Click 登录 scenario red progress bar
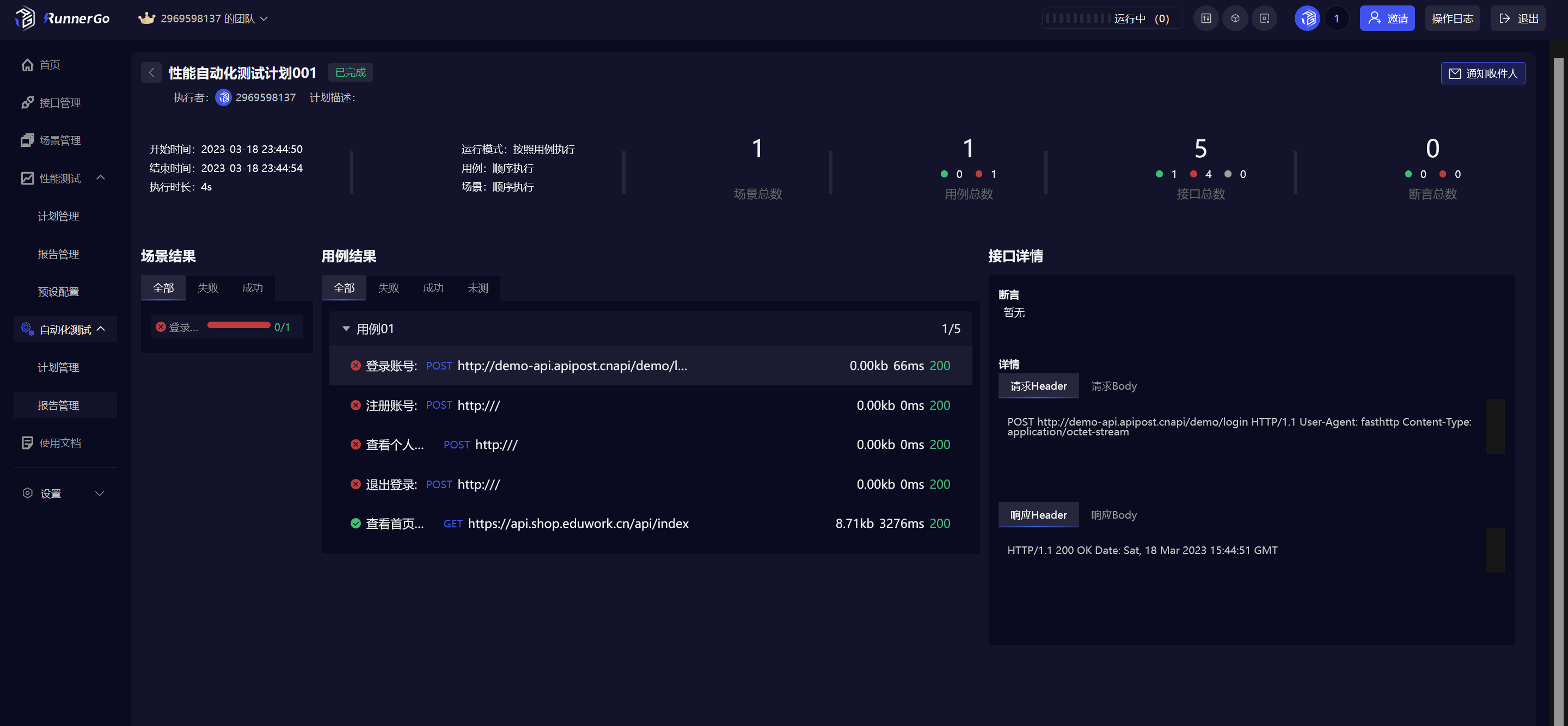Screen dimensions: 1568x726 (x=238, y=325)
